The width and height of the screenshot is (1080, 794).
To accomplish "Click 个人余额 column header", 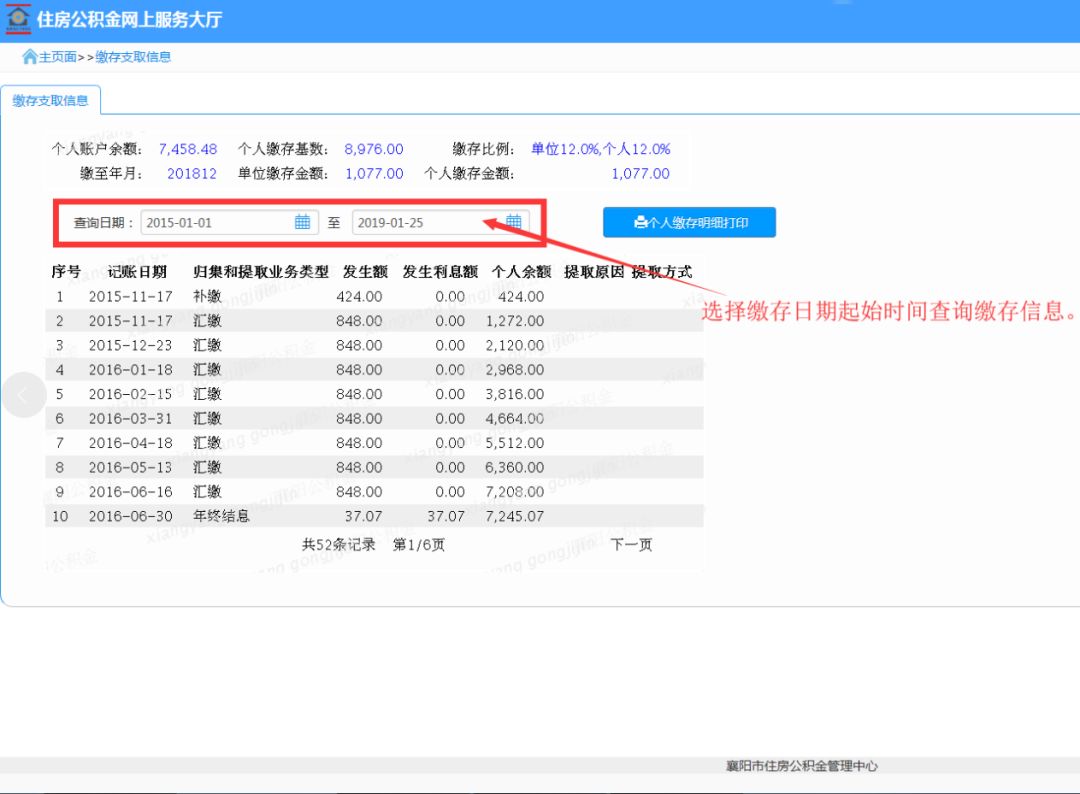I will pos(521,271).
